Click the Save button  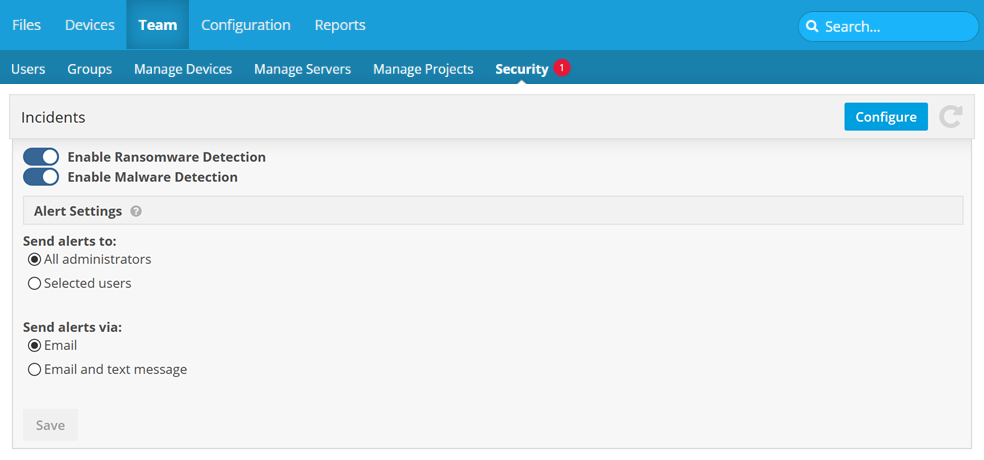click(50, 425)
